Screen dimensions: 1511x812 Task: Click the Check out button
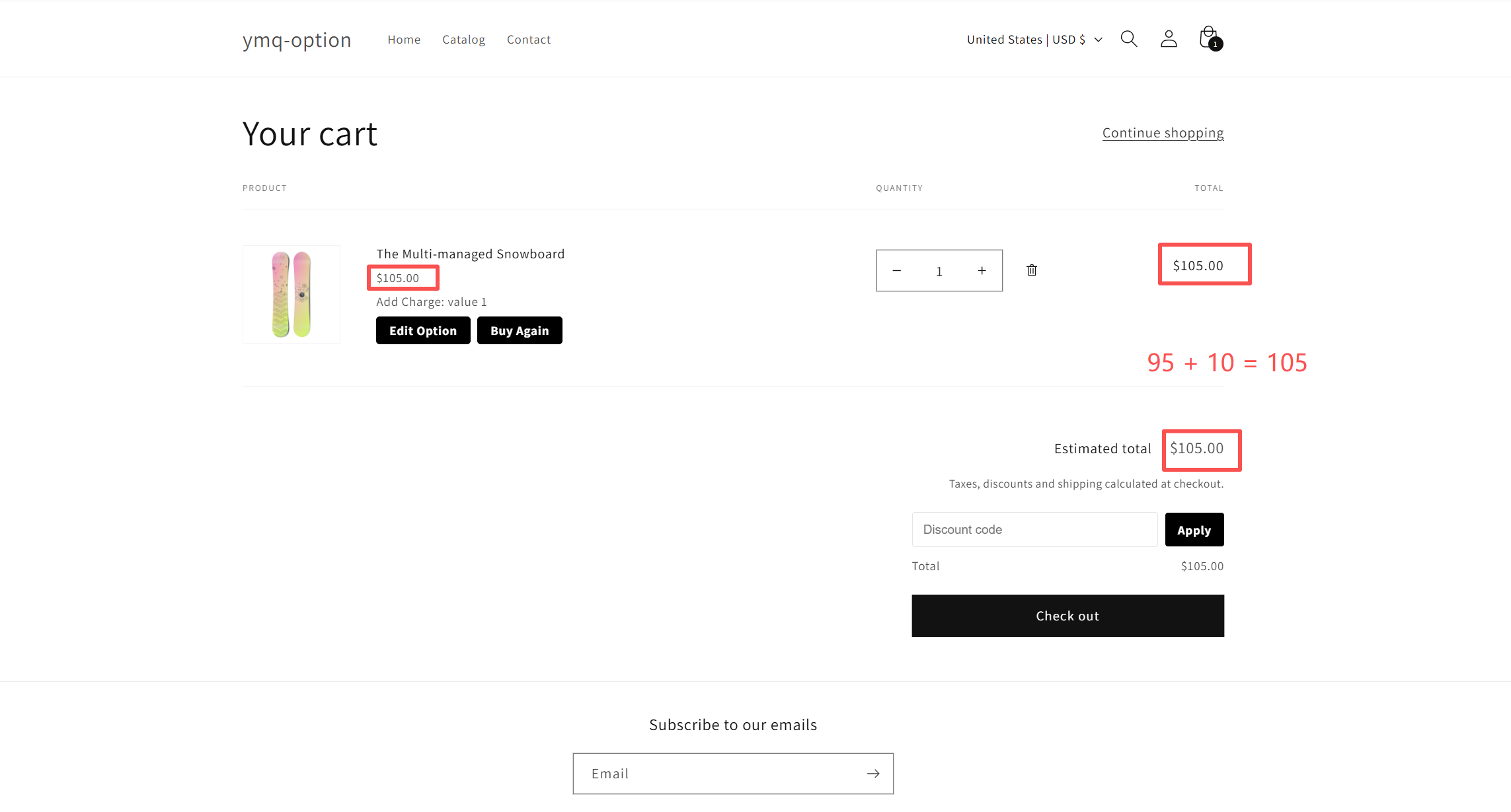pyautogui.click(x=1067, y=616)
